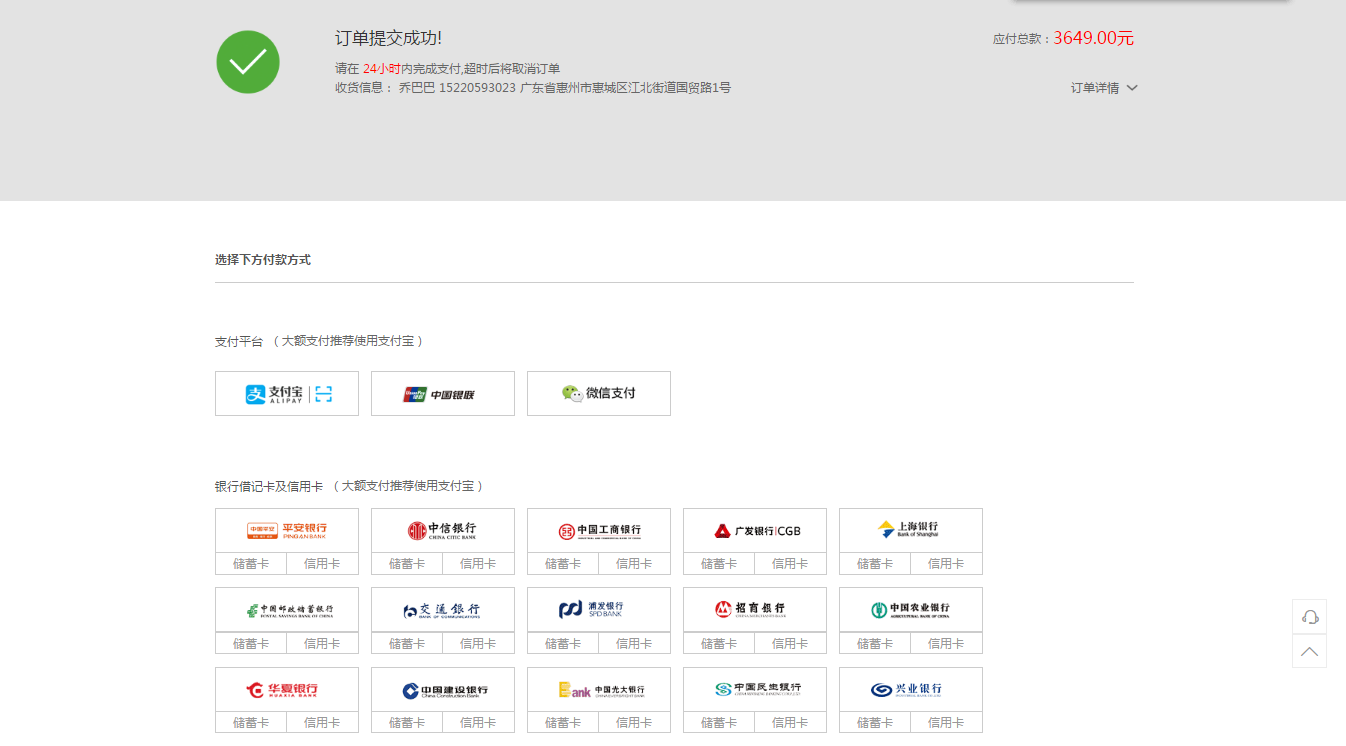Choose savings card under Industrial Bank

pyautogui.click(x=875, y=722)
